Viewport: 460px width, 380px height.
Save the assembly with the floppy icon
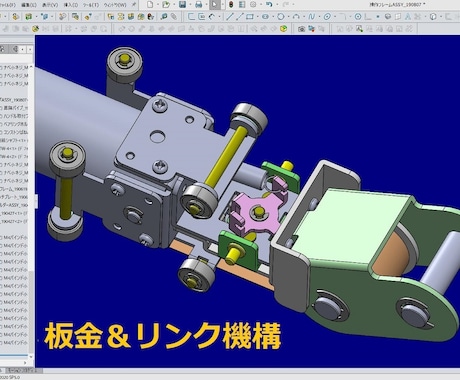pyautogui.click(x=182, y=5)
